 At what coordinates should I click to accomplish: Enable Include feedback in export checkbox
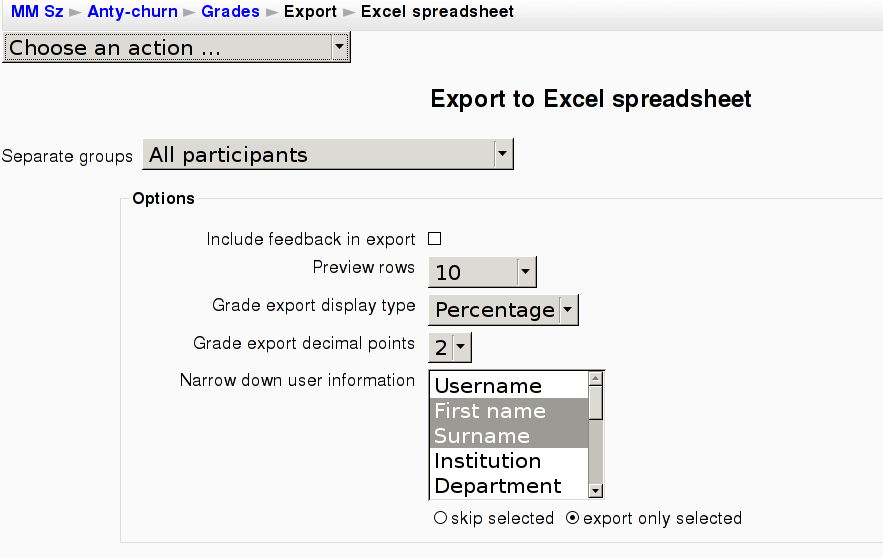(434, 239)
